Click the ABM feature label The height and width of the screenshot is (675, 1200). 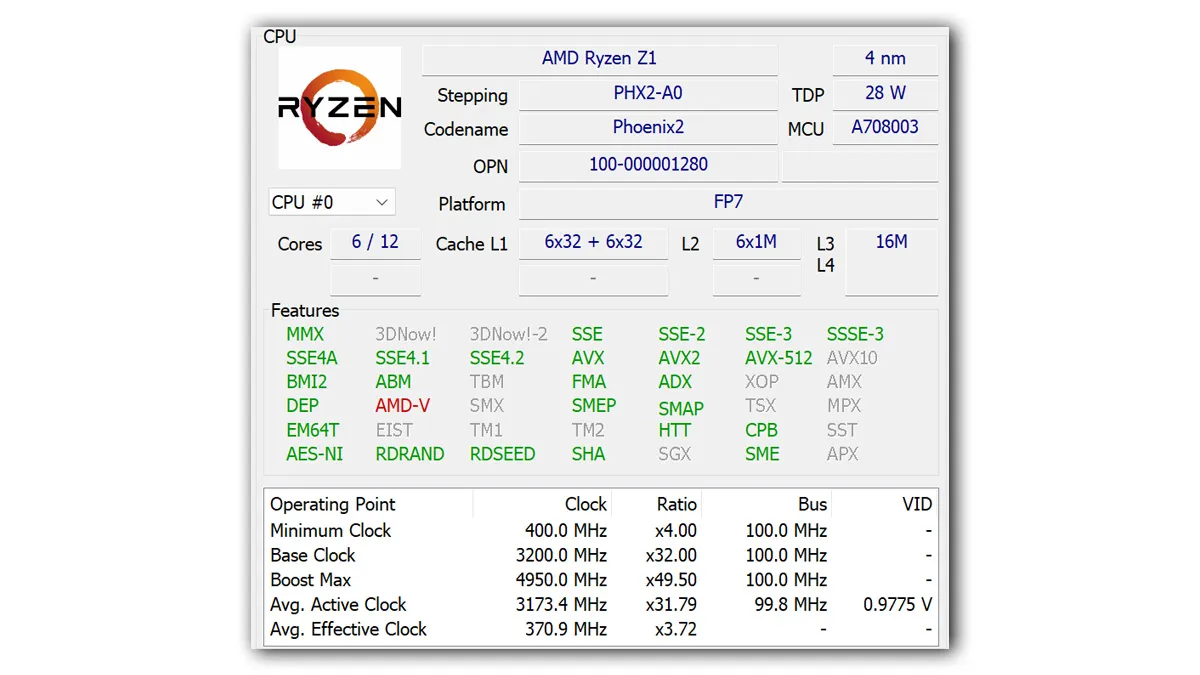(393, 382)
